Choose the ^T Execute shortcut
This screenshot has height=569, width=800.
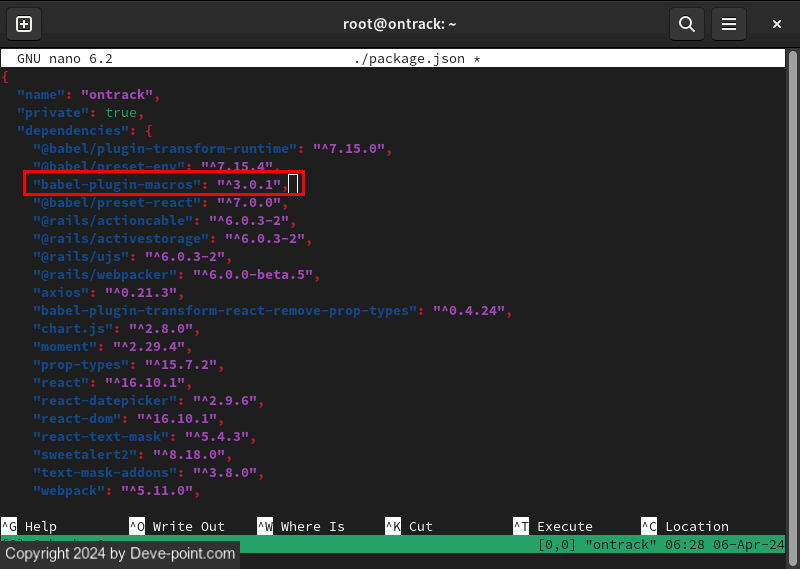click(x=553, y=526)
